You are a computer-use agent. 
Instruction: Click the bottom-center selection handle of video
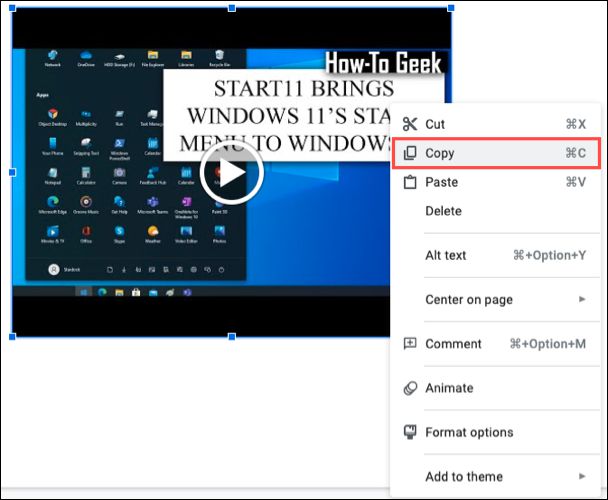click(x=232, y=336)
